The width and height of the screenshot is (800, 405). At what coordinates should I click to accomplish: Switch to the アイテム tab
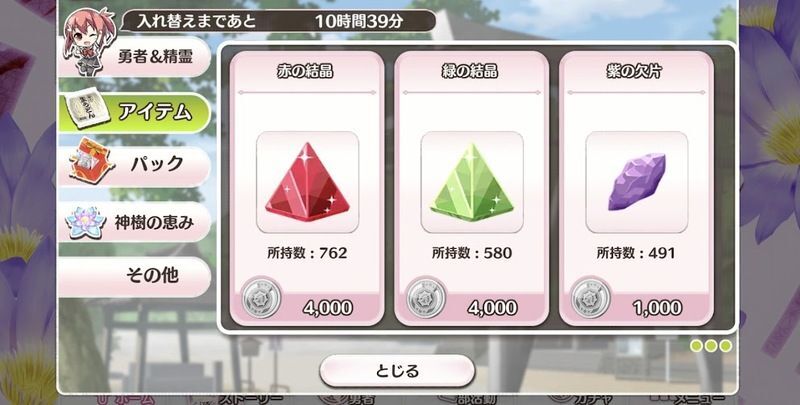pyautogui.click(x=135, y=112)
